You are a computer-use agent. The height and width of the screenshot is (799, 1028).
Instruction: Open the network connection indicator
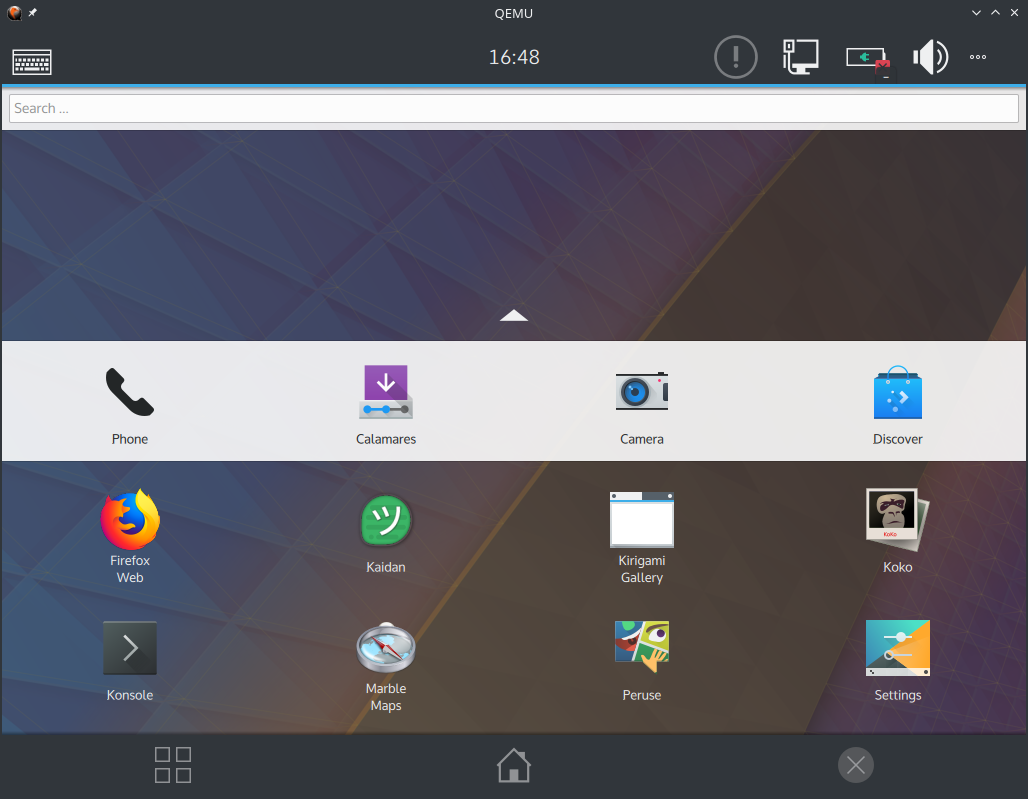(800, 57)
